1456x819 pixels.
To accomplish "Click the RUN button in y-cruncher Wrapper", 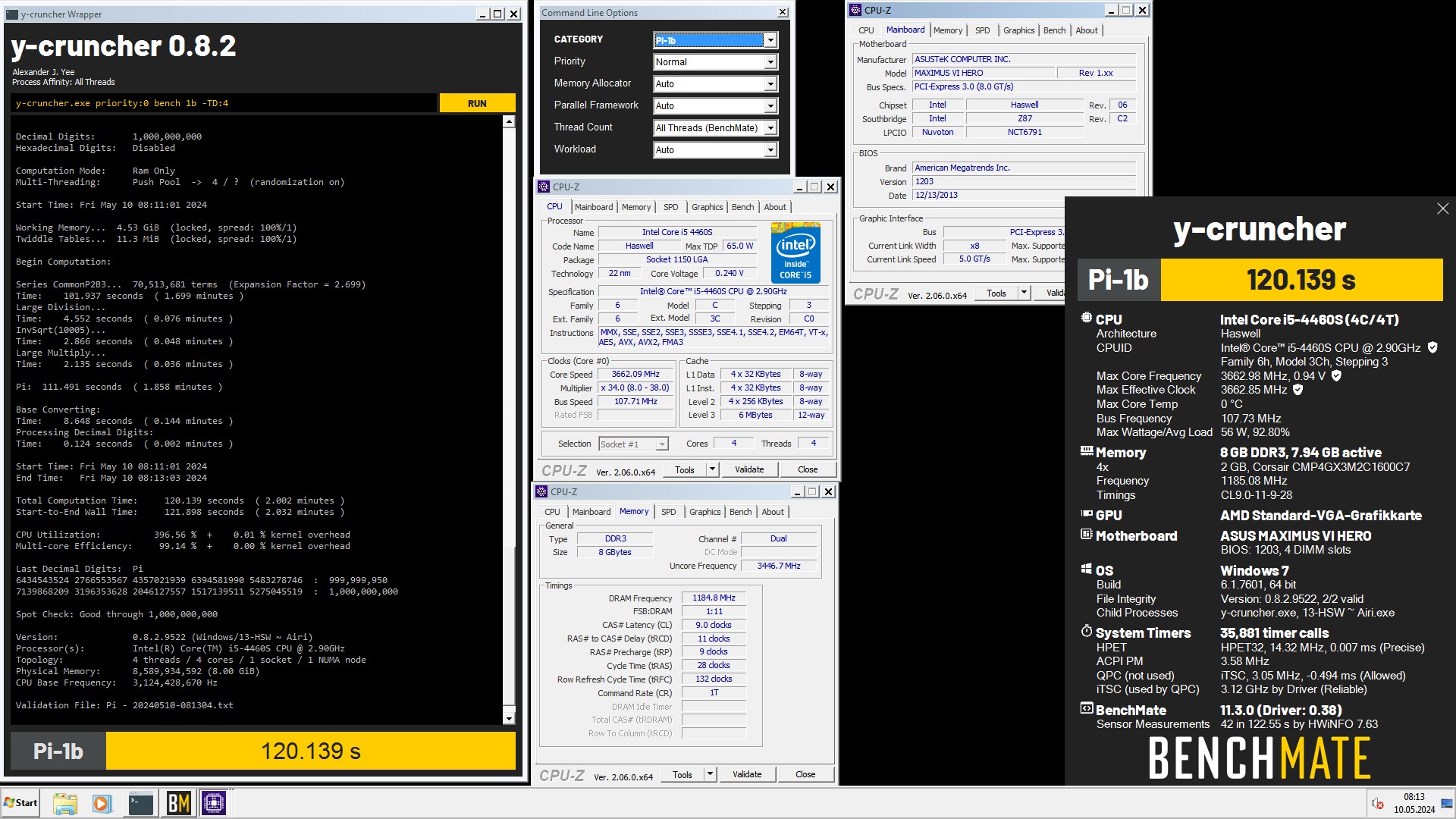I will pos(477,103).
